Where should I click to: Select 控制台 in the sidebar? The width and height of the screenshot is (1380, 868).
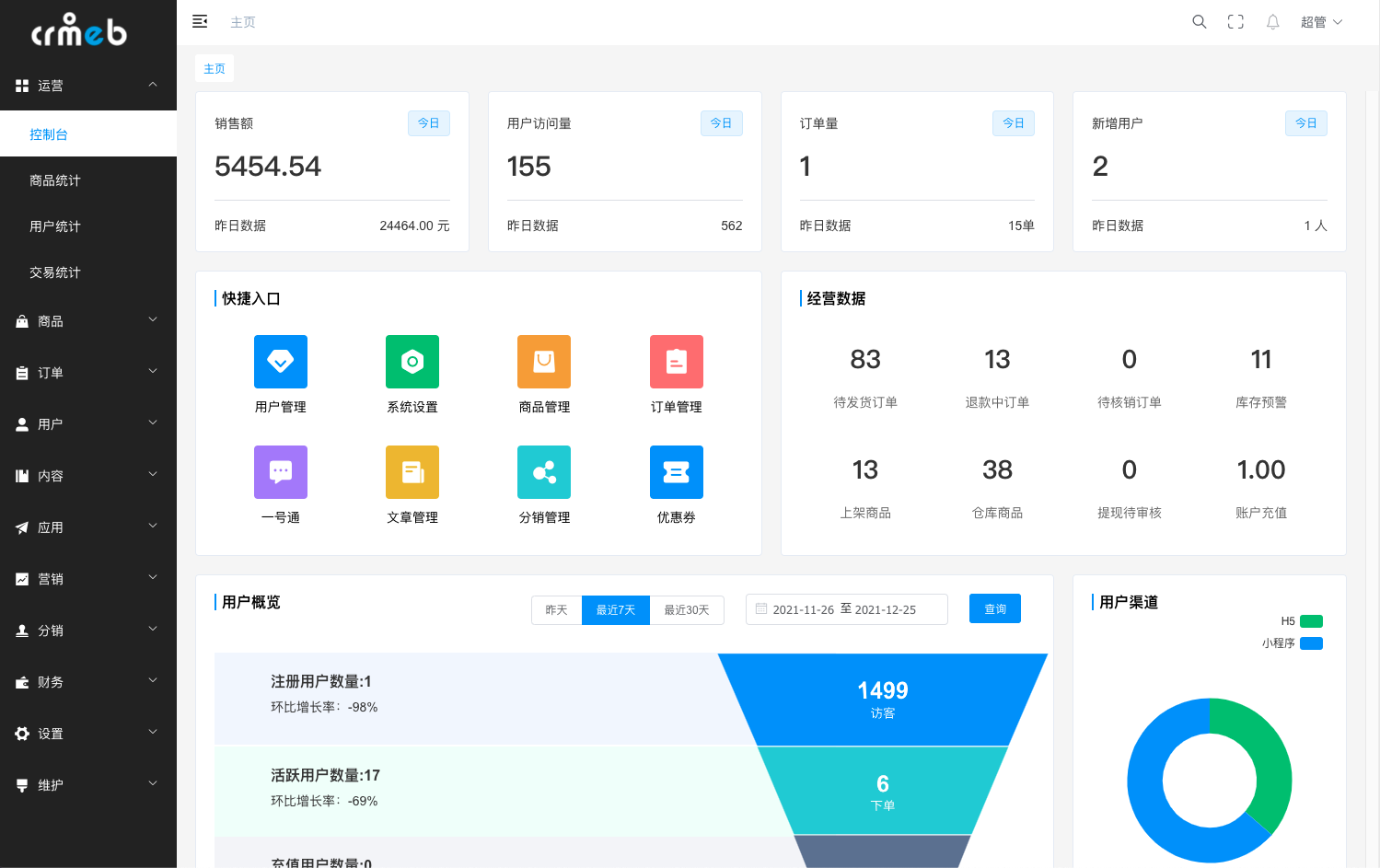tap(48, 133)
